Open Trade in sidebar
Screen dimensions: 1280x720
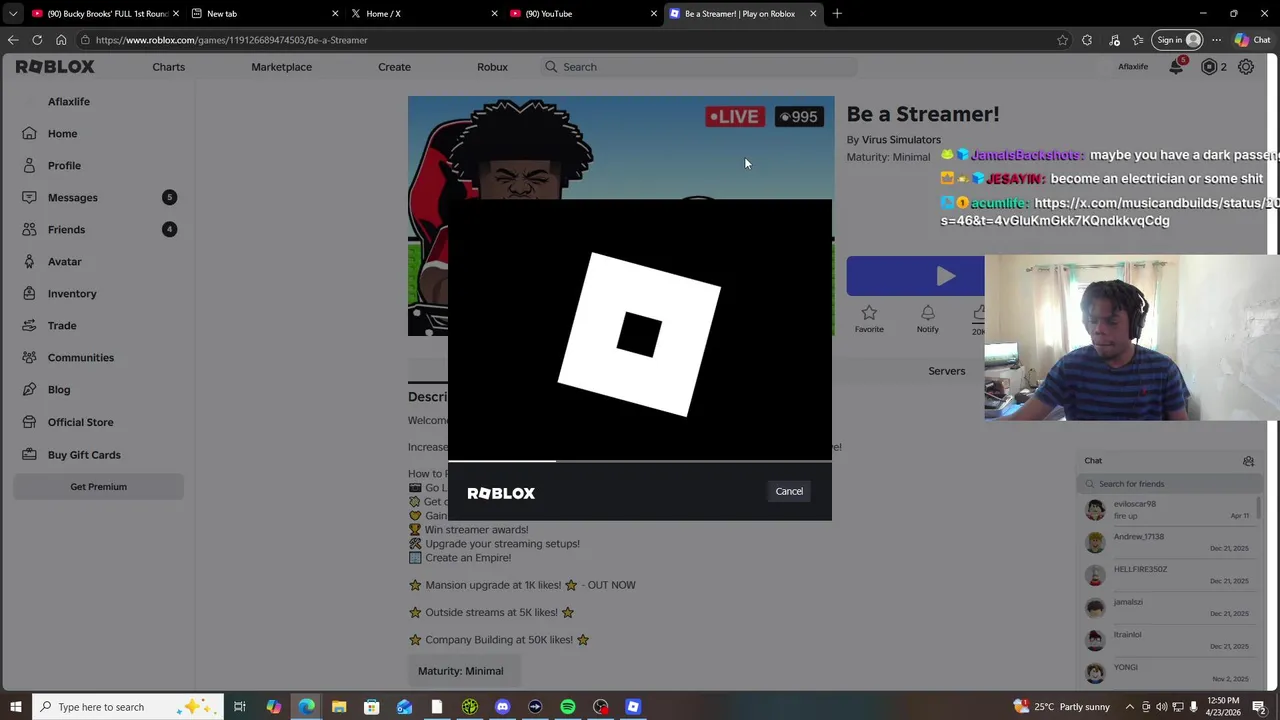coord(62,325)
